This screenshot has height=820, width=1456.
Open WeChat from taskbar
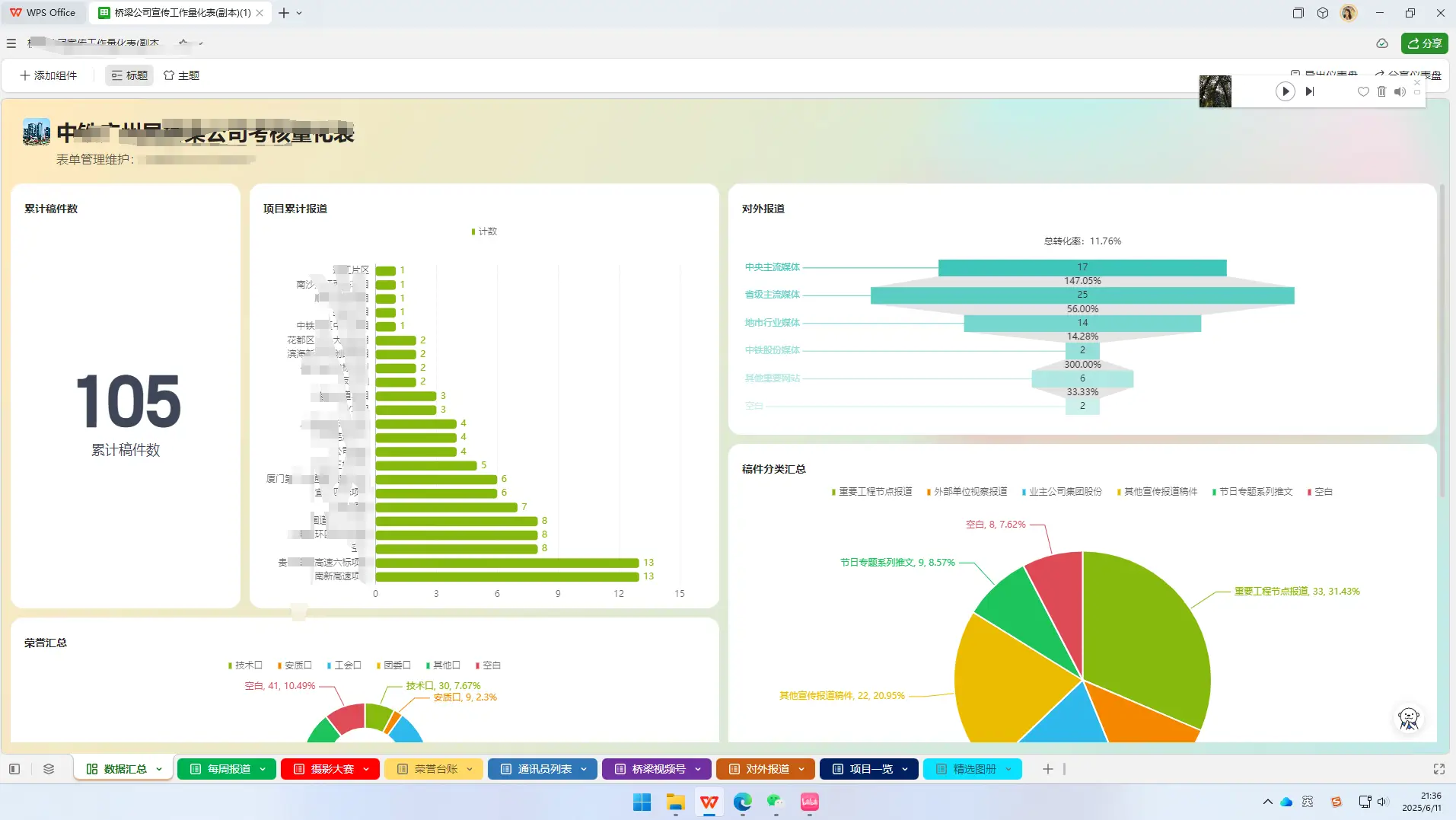[x=776, y=802]
